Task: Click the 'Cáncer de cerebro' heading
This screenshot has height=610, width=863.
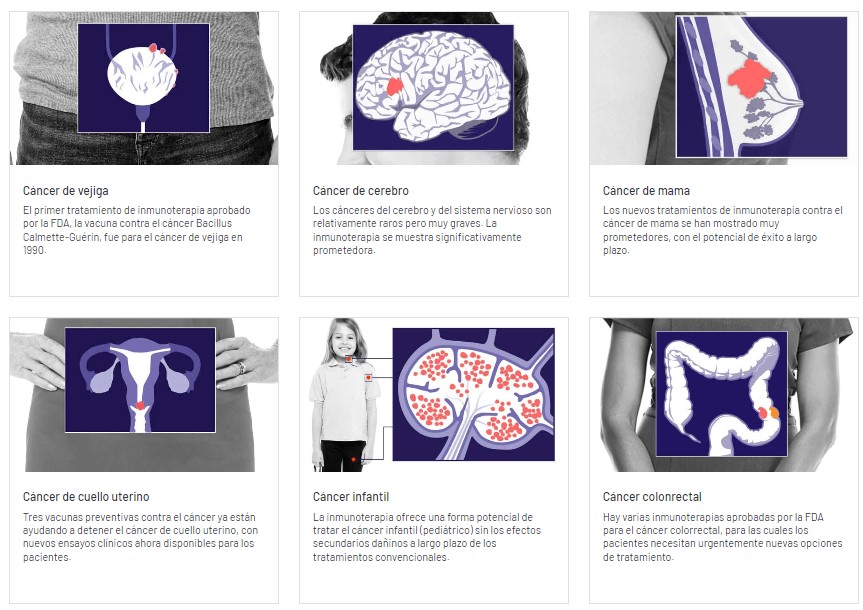Action: tap(361, 191)
